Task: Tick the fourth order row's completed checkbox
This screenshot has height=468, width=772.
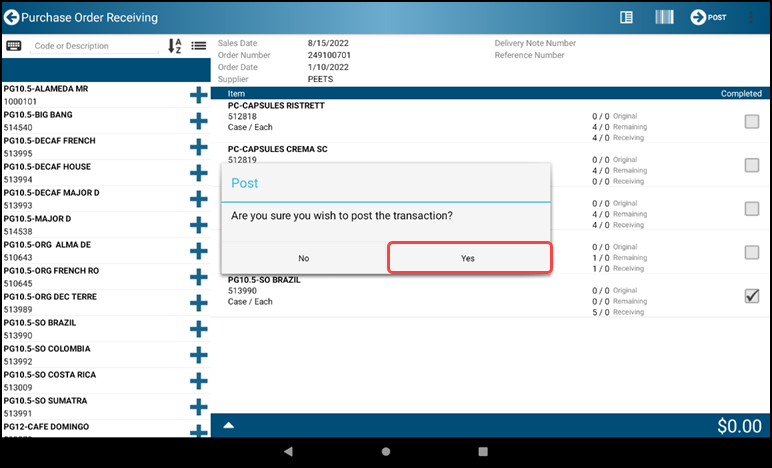Action: [x=752, y=252]
